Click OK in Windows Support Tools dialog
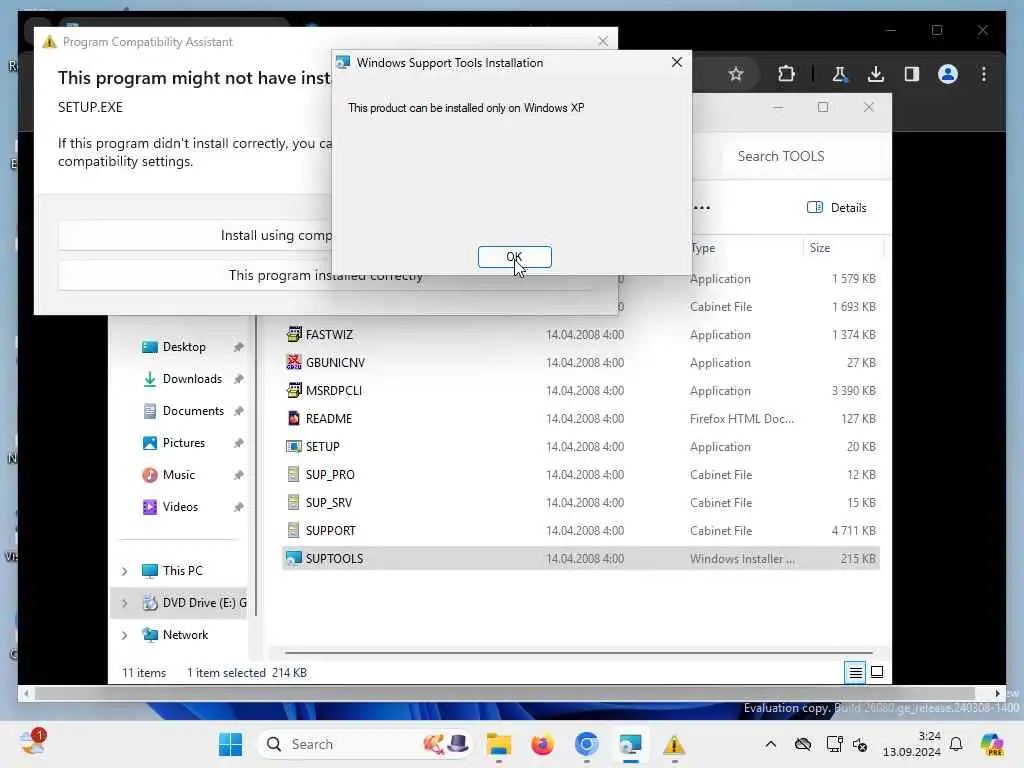 (514, 257)
